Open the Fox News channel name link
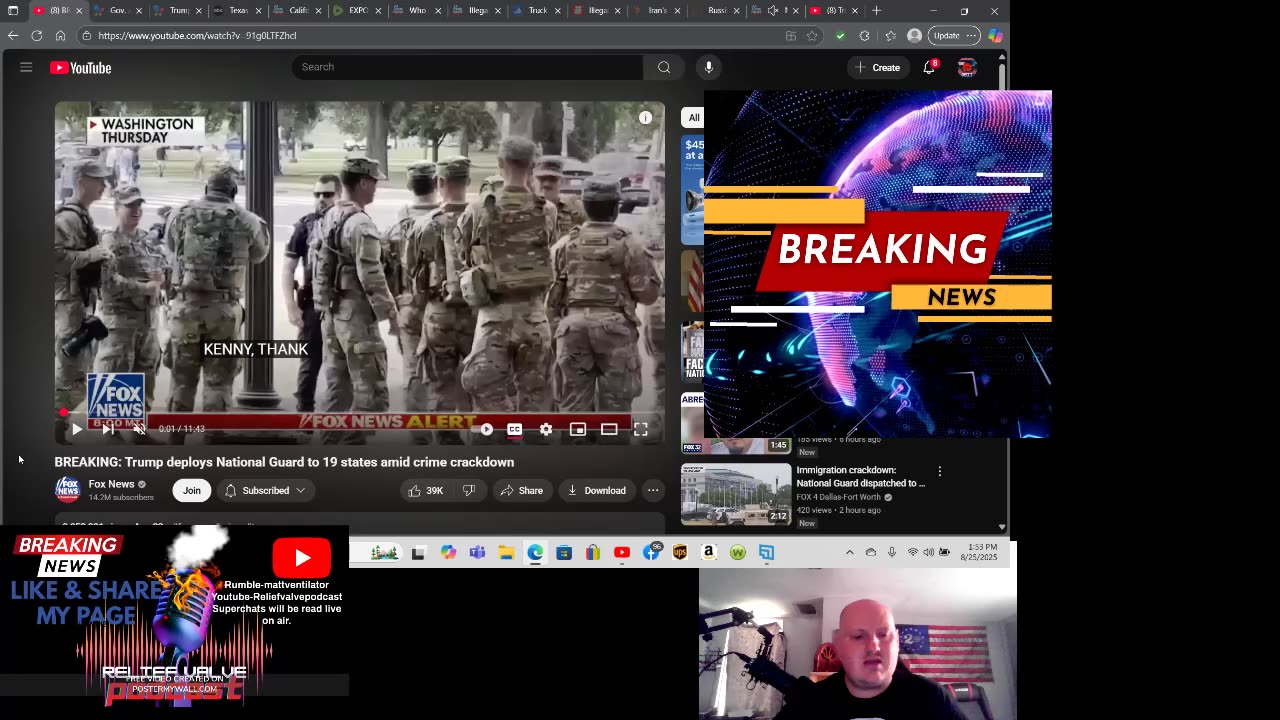Viewport: 1280px width, 720px height. pyautogui.click(x=111, y=484)
